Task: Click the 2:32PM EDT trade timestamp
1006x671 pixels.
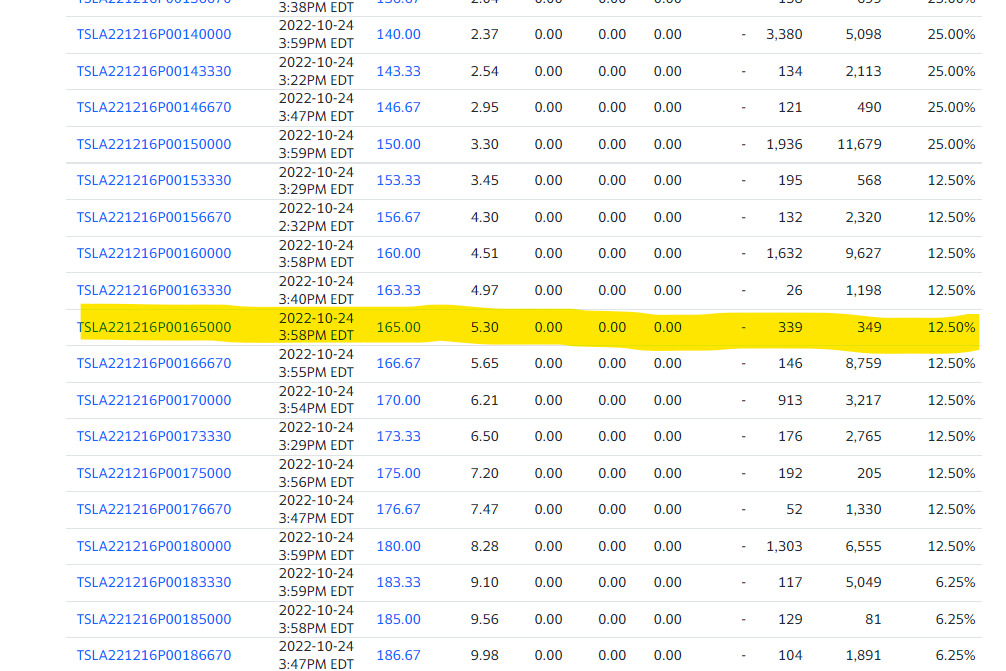Action: [316, 226]
